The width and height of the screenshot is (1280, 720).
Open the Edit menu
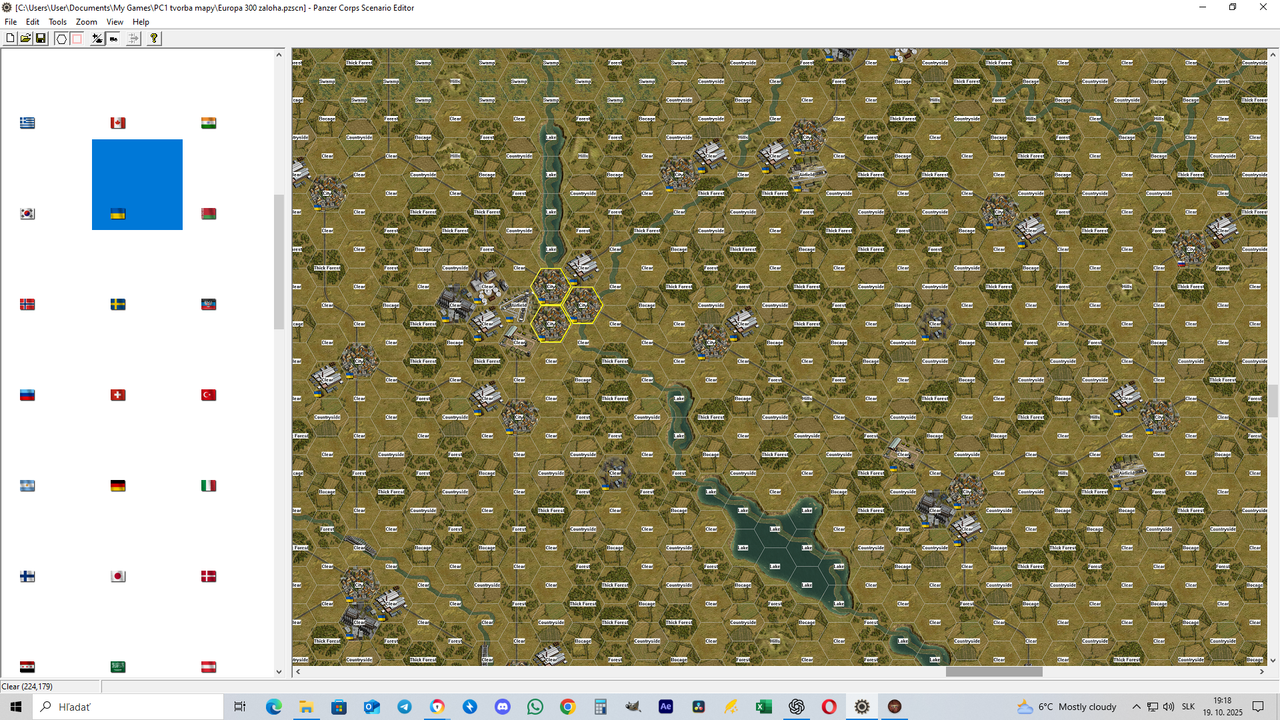point(33,21)
